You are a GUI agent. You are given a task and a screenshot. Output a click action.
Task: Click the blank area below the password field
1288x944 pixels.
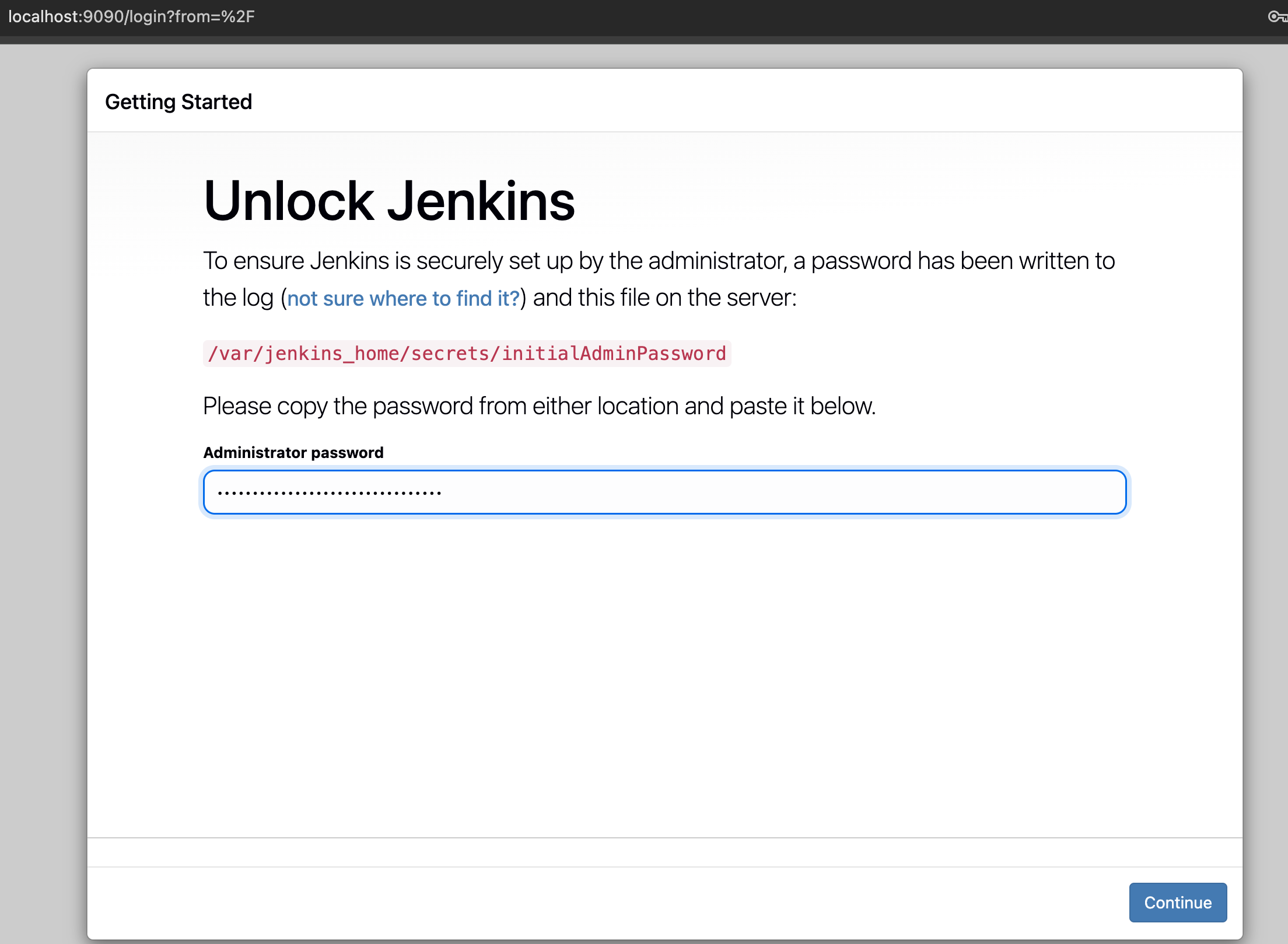664,671
